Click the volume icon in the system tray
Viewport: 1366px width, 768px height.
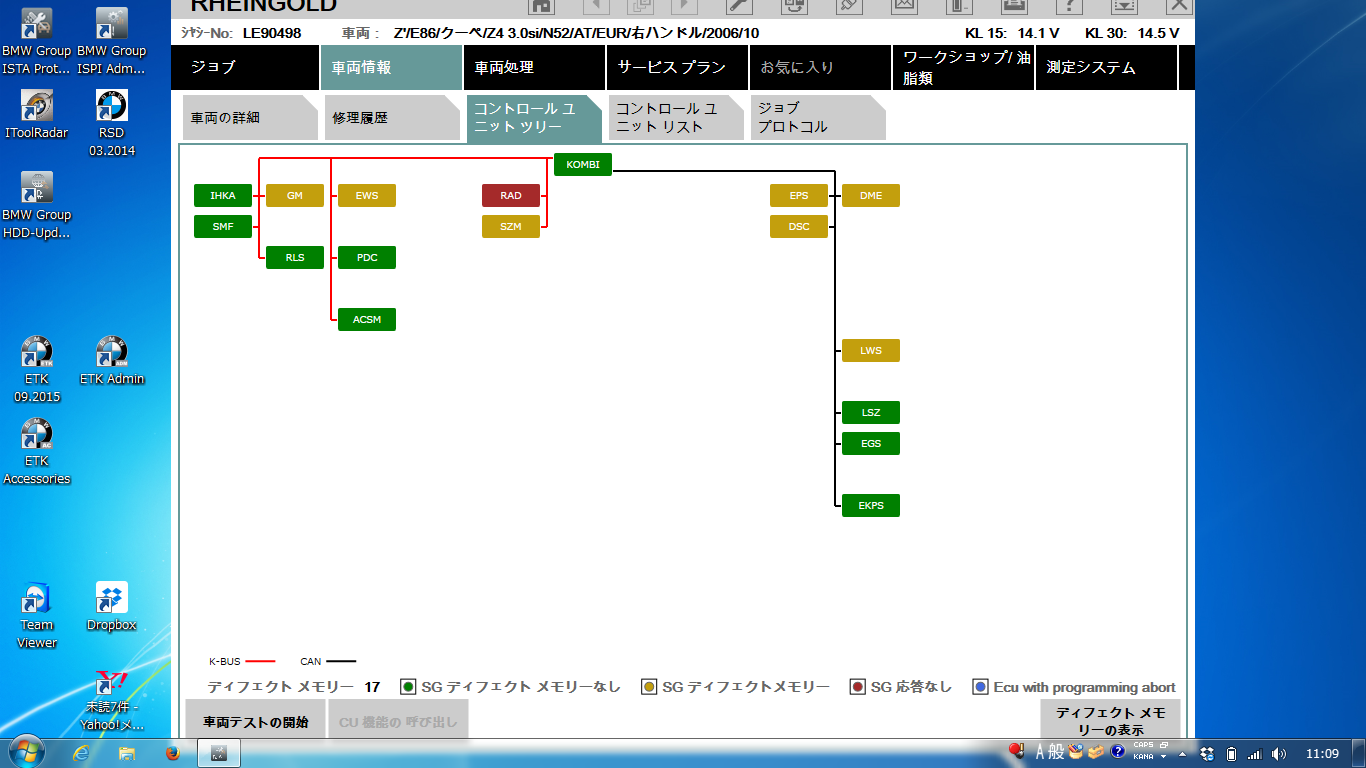1277,753
